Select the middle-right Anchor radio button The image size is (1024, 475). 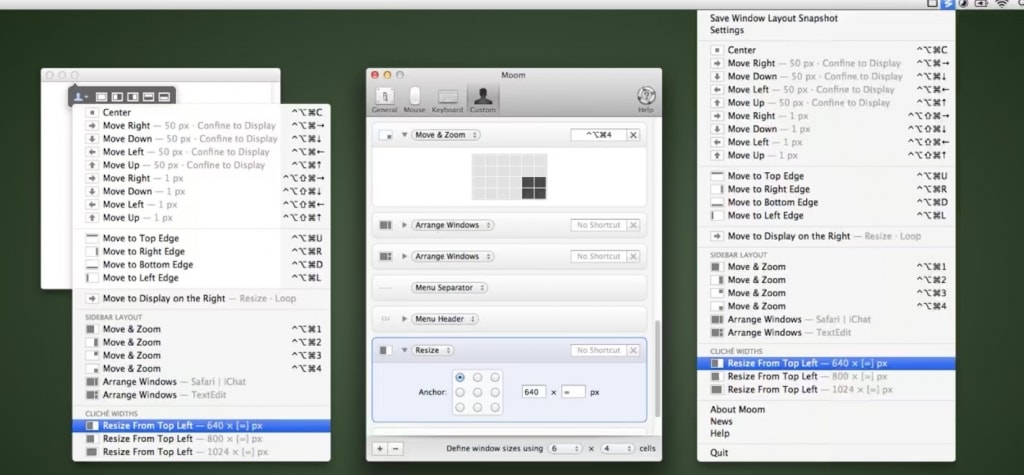[x=495, y=392]
